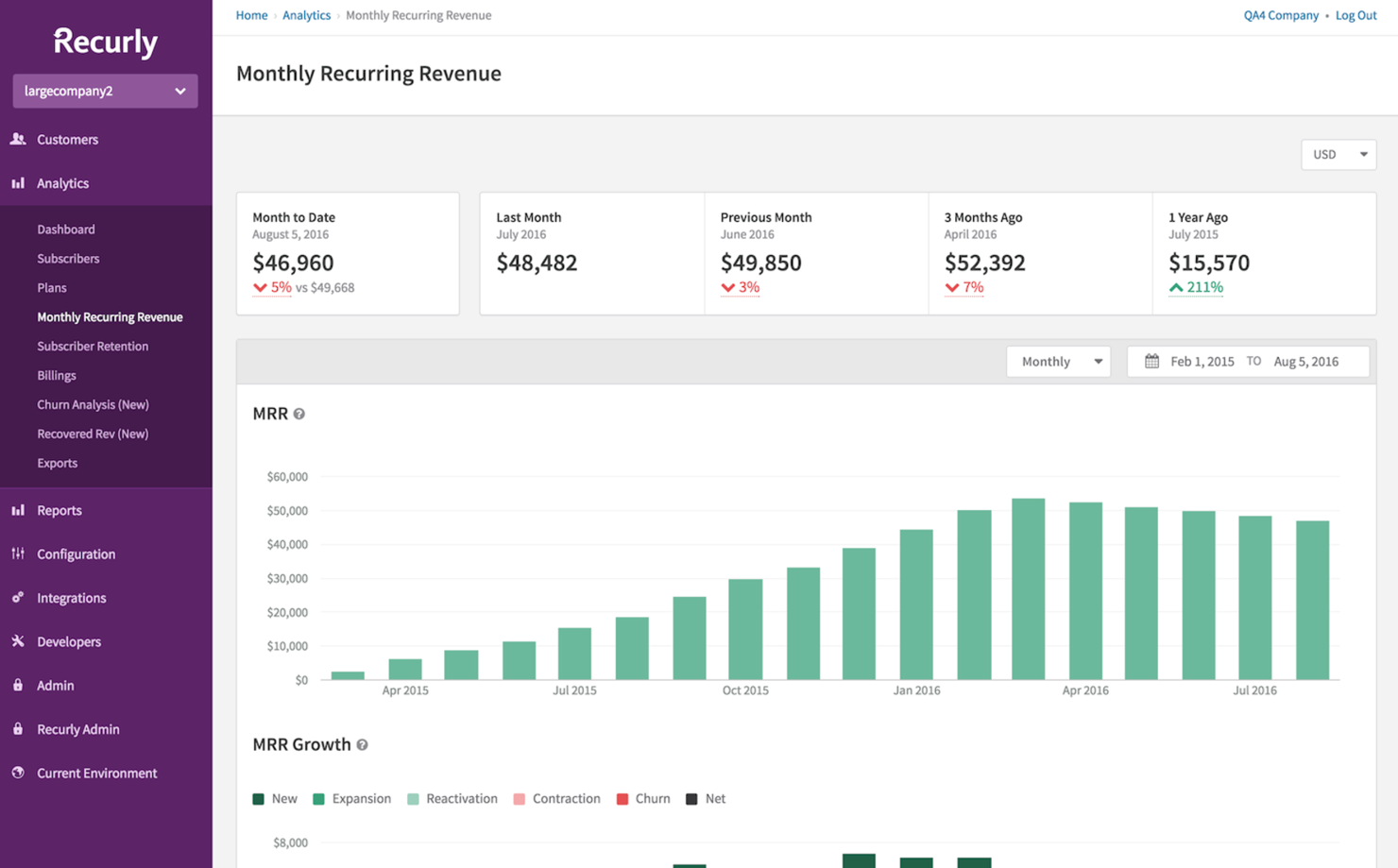Click the $49,850 previous month value

760,263
